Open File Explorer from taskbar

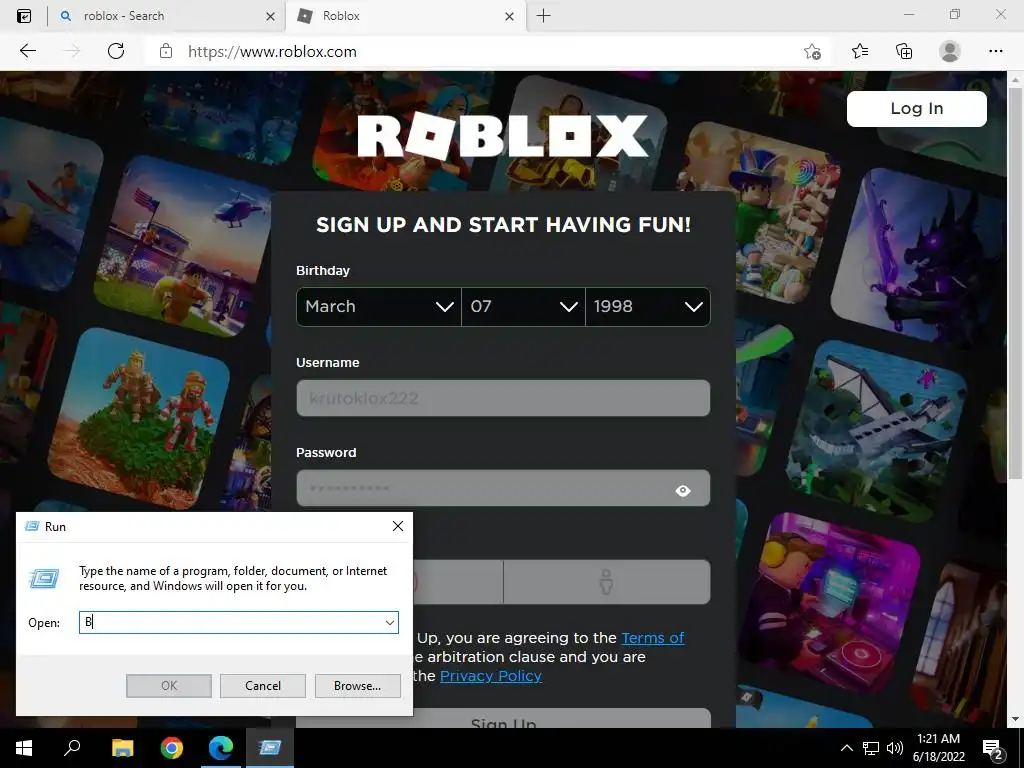point(122,748)
